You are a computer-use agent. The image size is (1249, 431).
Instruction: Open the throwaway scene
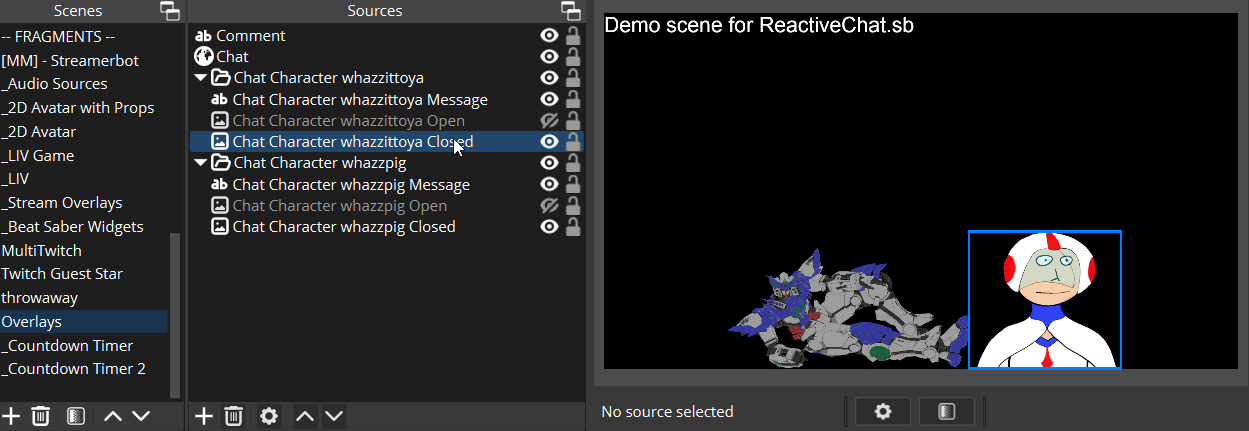[x=84, y=298]
